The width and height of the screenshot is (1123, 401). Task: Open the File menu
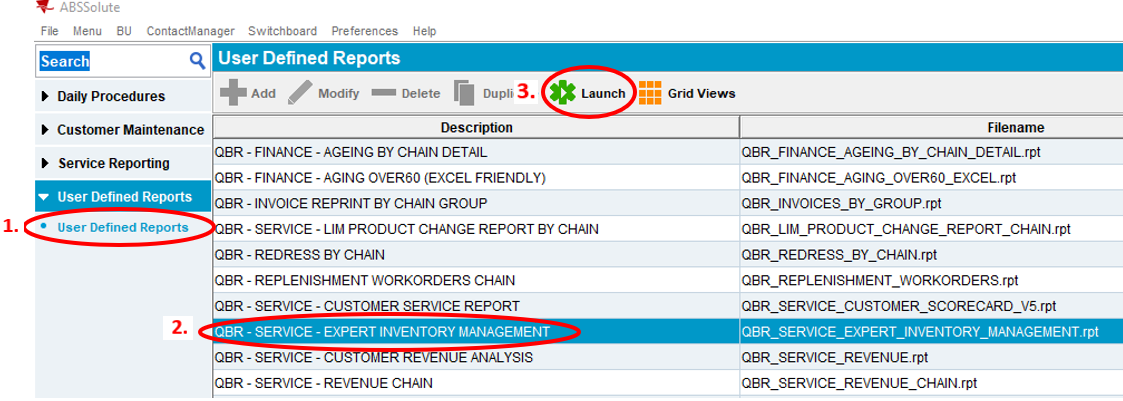point(49,31)
